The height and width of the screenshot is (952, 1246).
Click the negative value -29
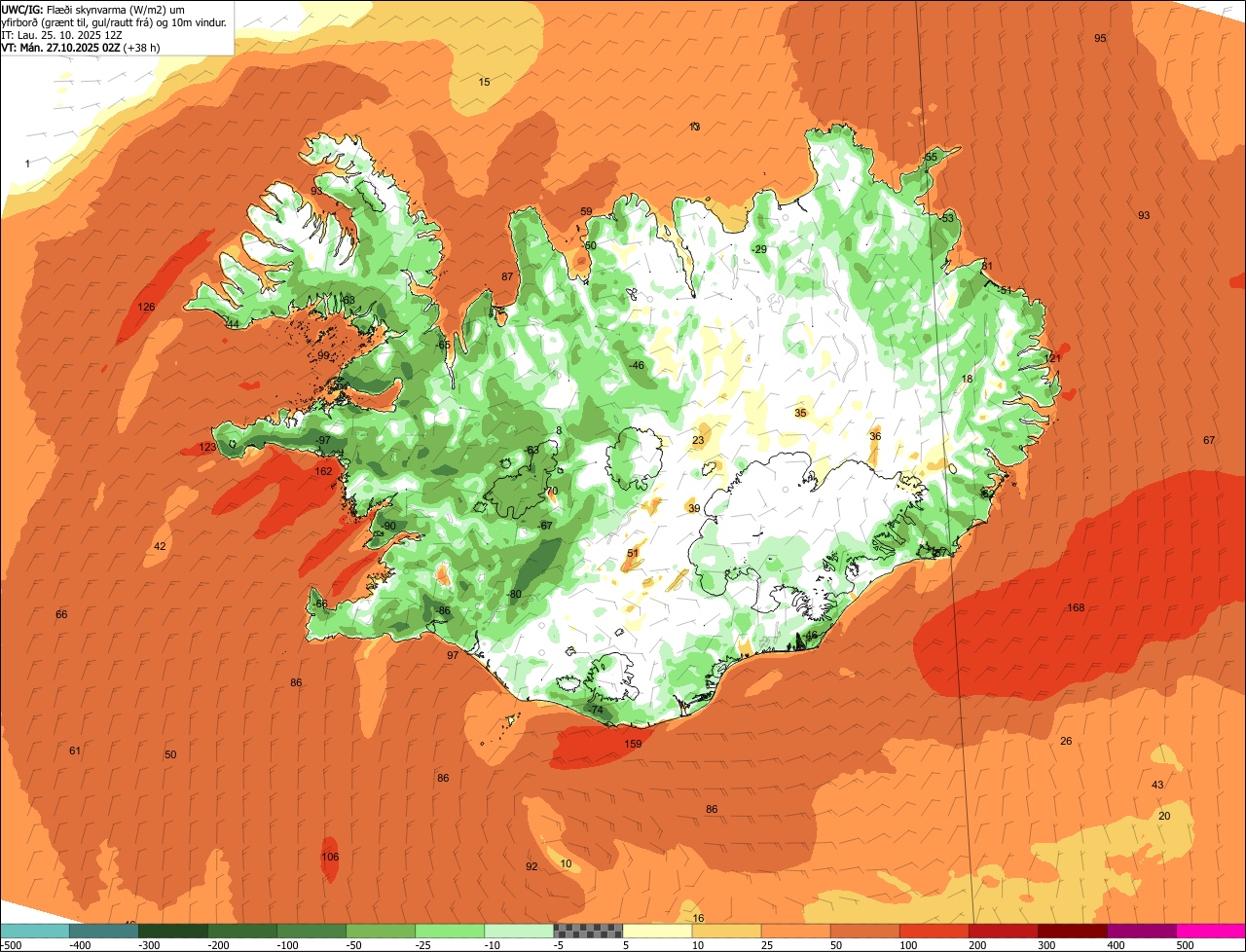point(759,250)
